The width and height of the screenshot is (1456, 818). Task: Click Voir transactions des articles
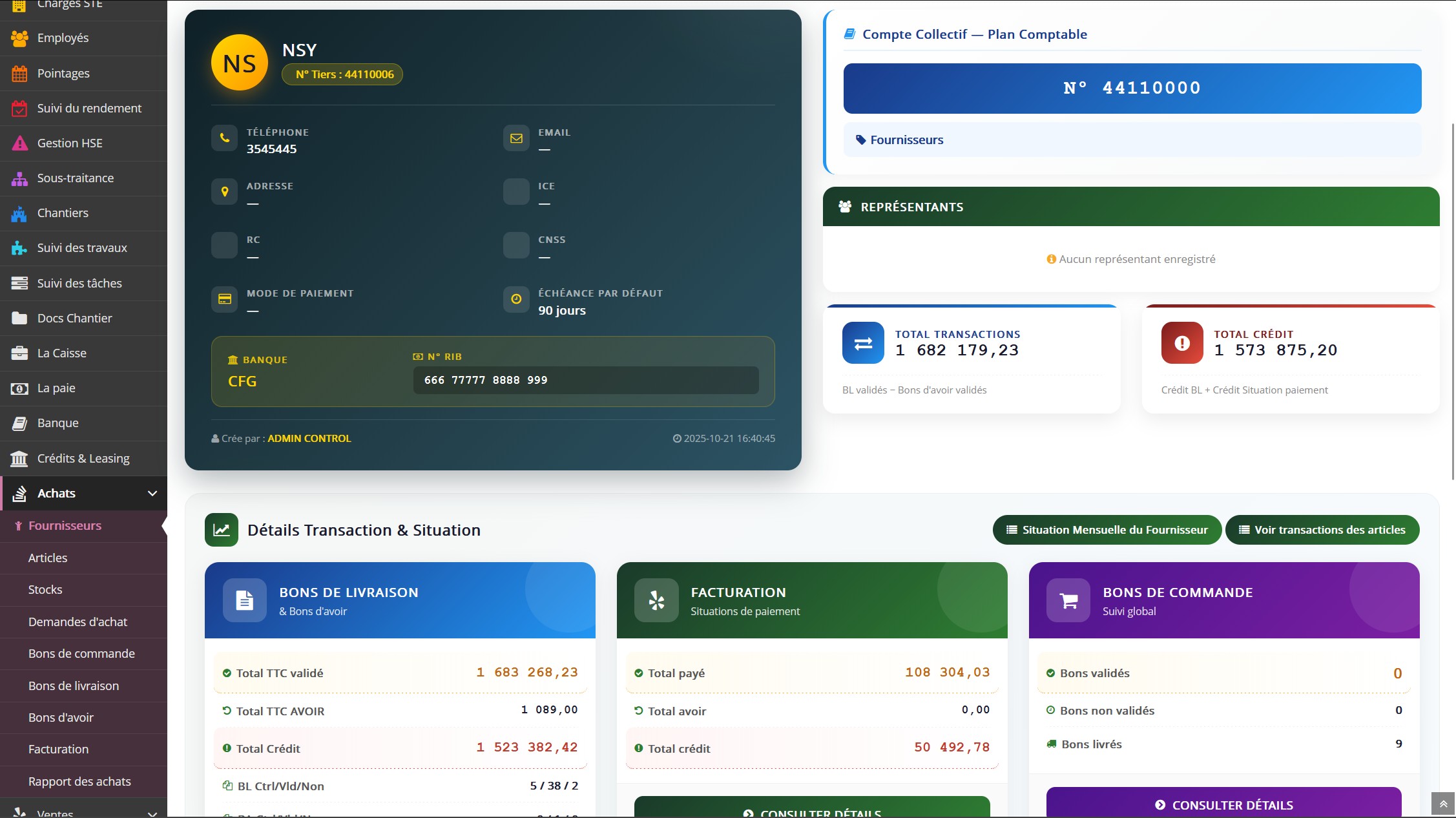[1322, 530]
